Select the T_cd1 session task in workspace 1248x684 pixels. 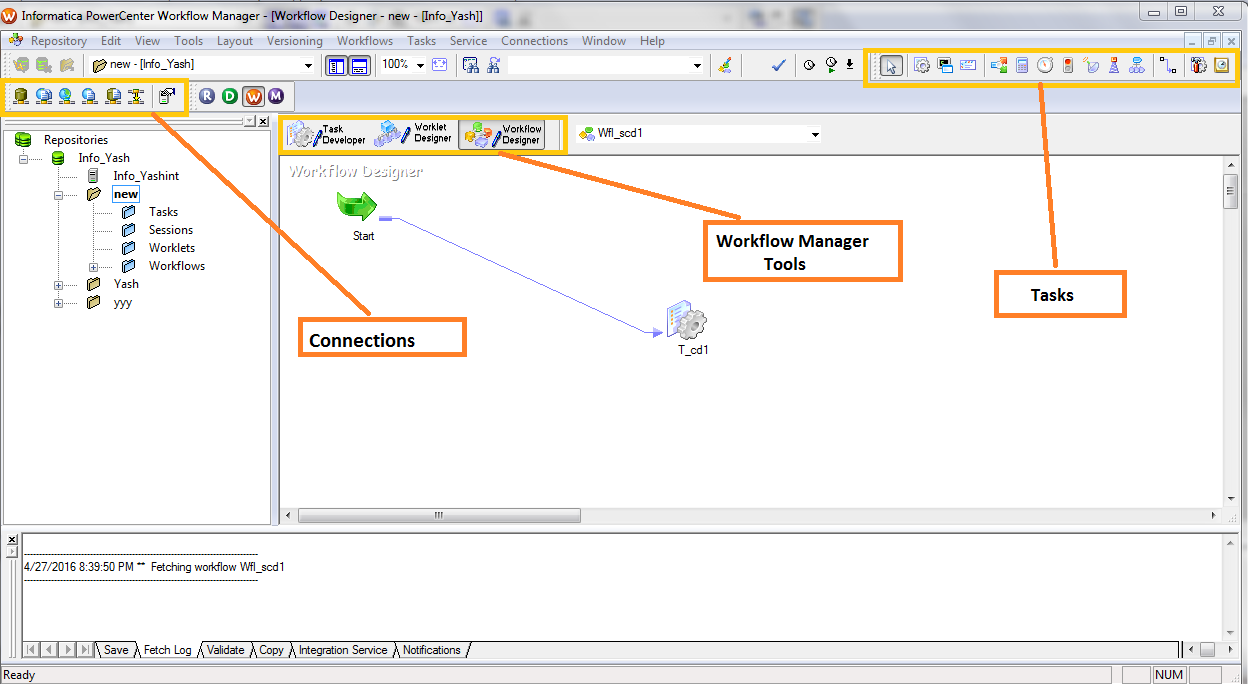coord(688,320)
